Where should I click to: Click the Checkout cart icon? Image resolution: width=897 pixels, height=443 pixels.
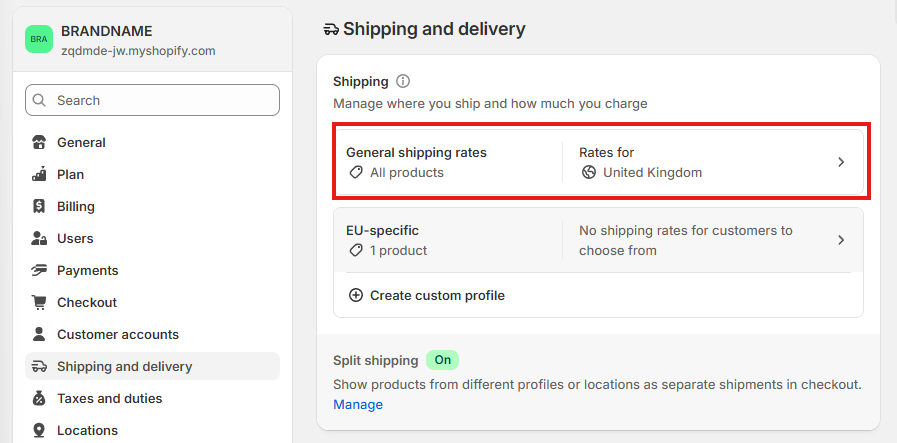click(39, 302)
